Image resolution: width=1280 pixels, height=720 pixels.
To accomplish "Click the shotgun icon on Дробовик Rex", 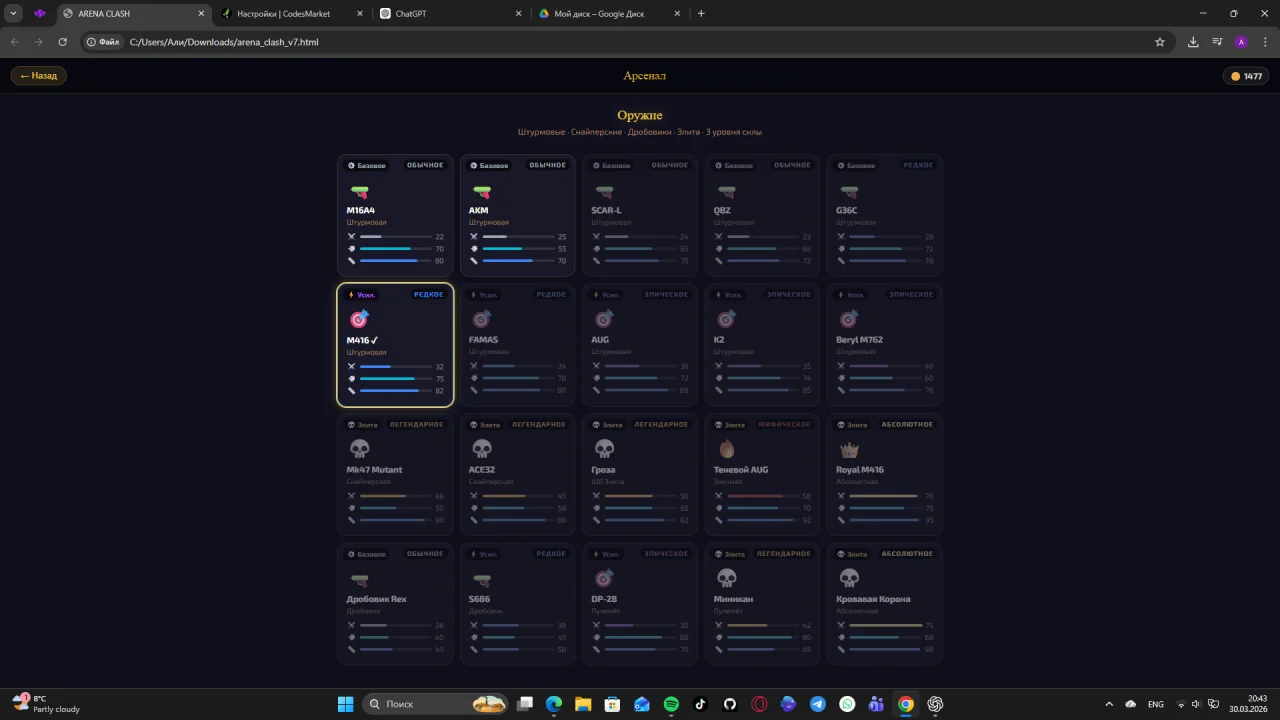I will click(359, 579).
